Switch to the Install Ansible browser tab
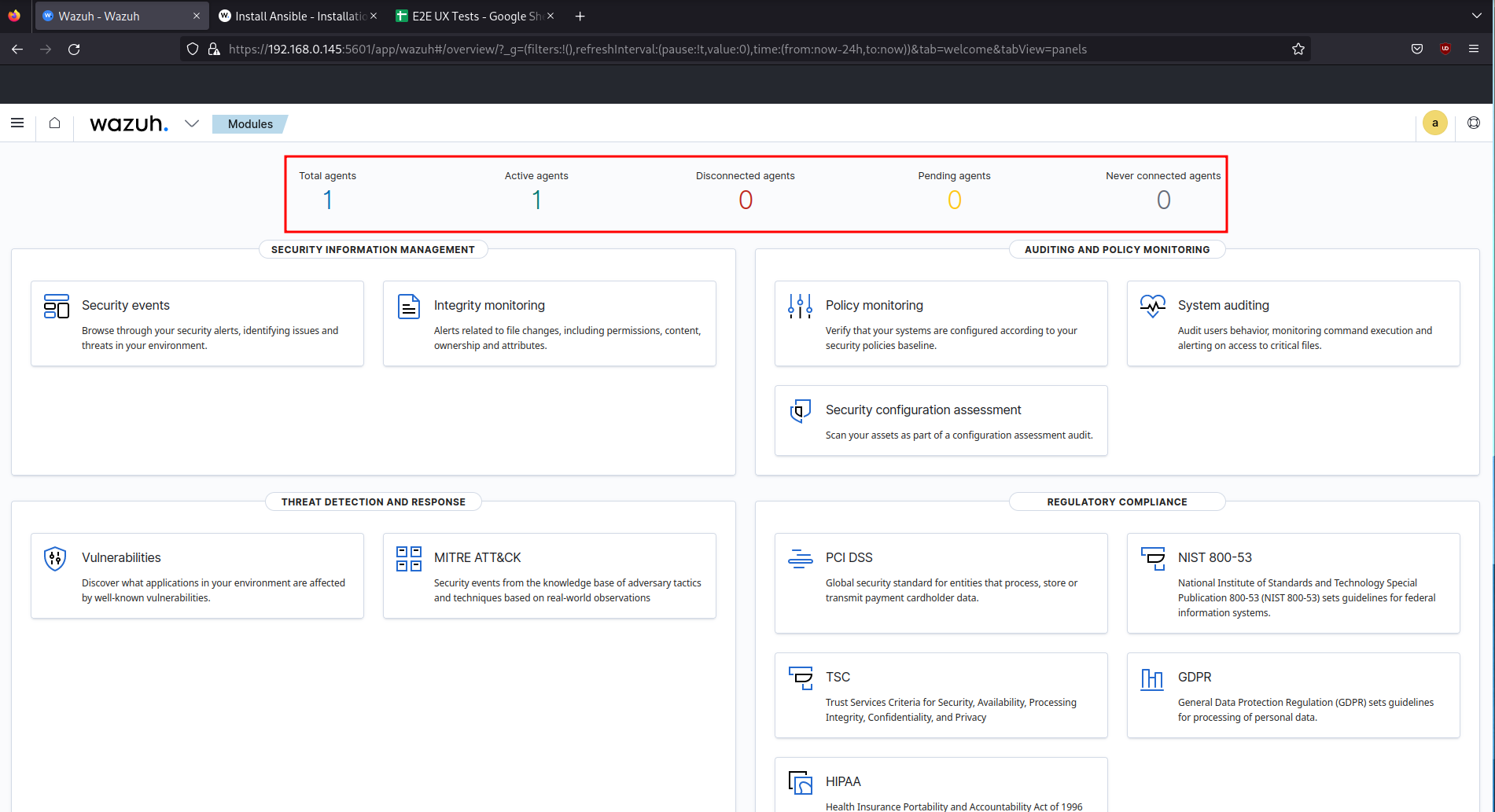Image resolution: width=1495 pixels, height=812 pixels. tap(298, 16)
